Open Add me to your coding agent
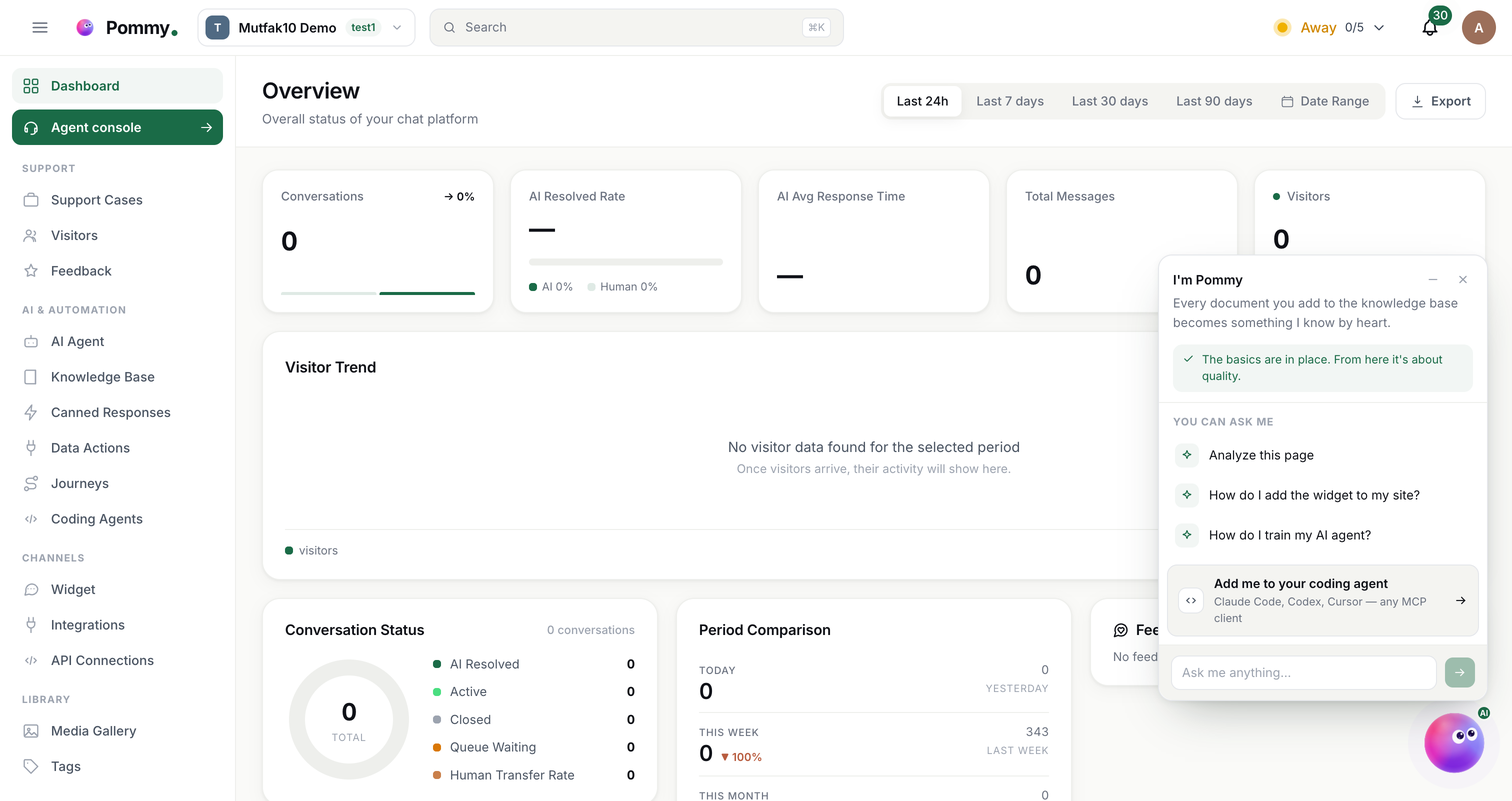The width and height of the screenshot is (1512, 801). 1323,601
